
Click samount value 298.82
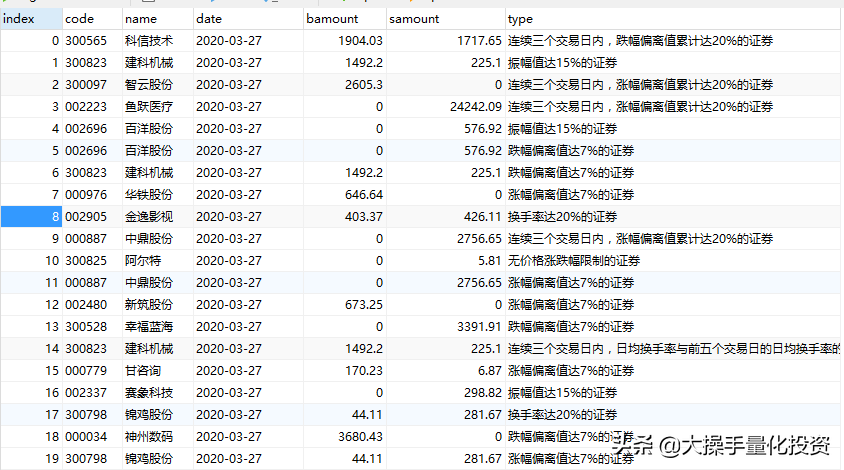483,392
